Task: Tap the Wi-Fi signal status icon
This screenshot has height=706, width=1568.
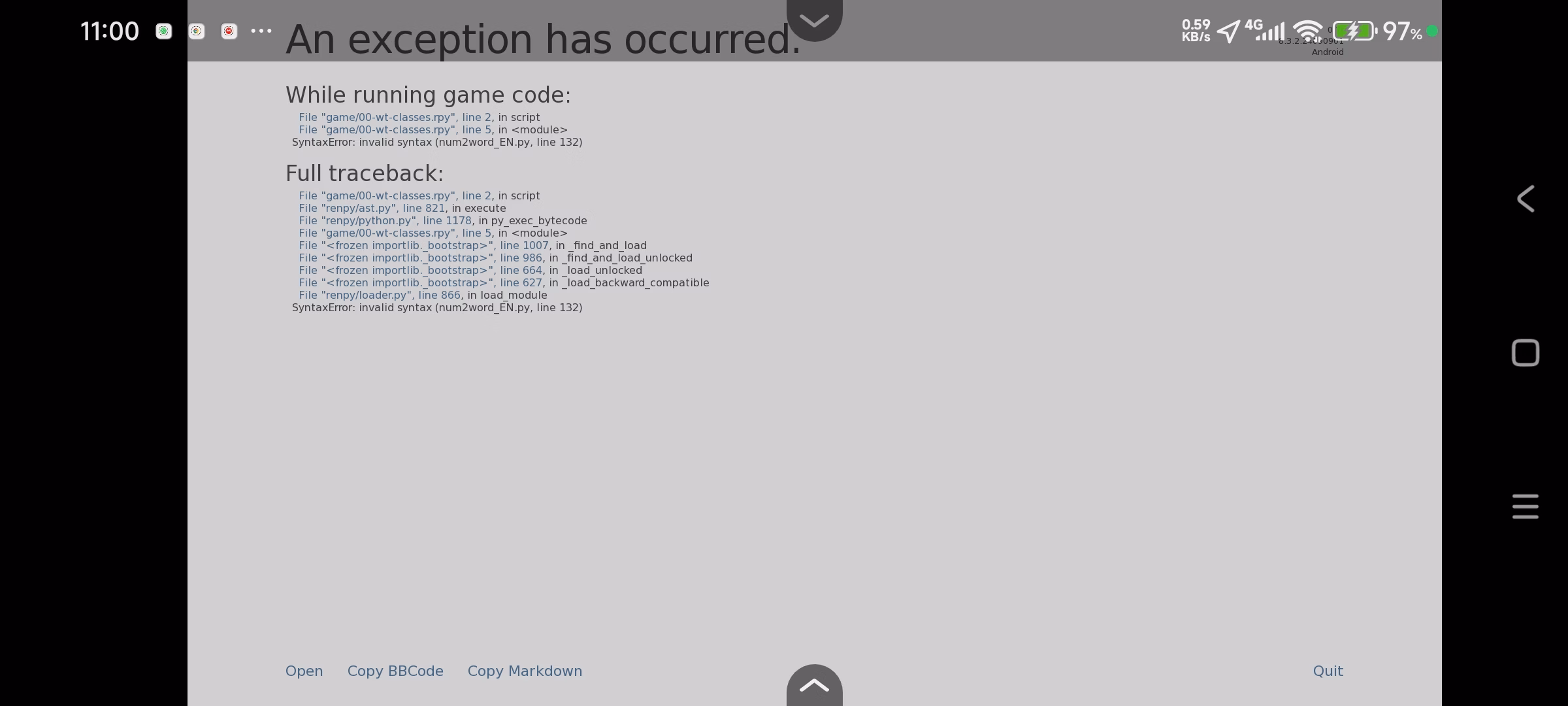Action: pyautogui.click(x=1308, y=31)
